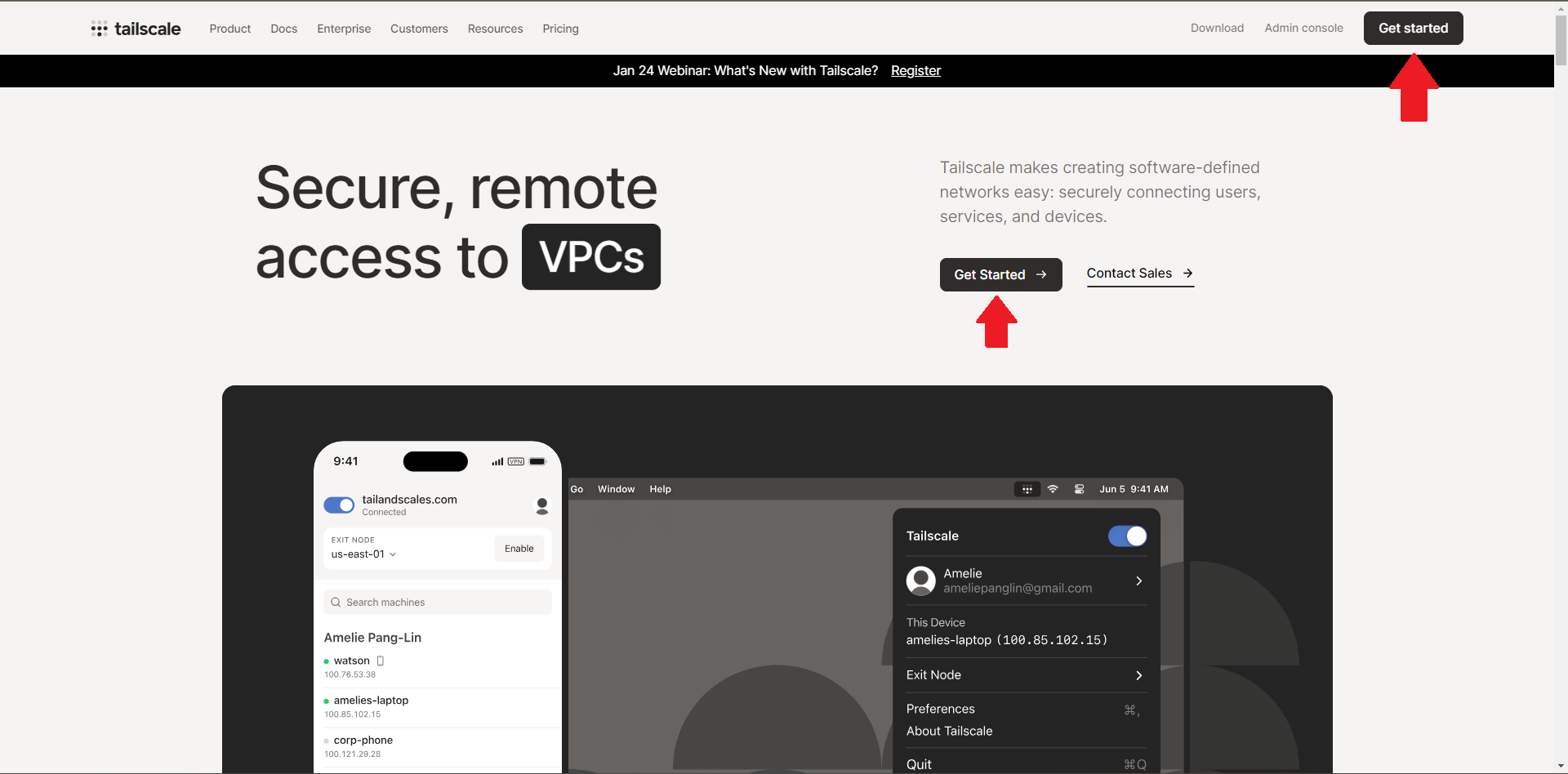
Task: Open the Docs page
Action: [283, 29]
